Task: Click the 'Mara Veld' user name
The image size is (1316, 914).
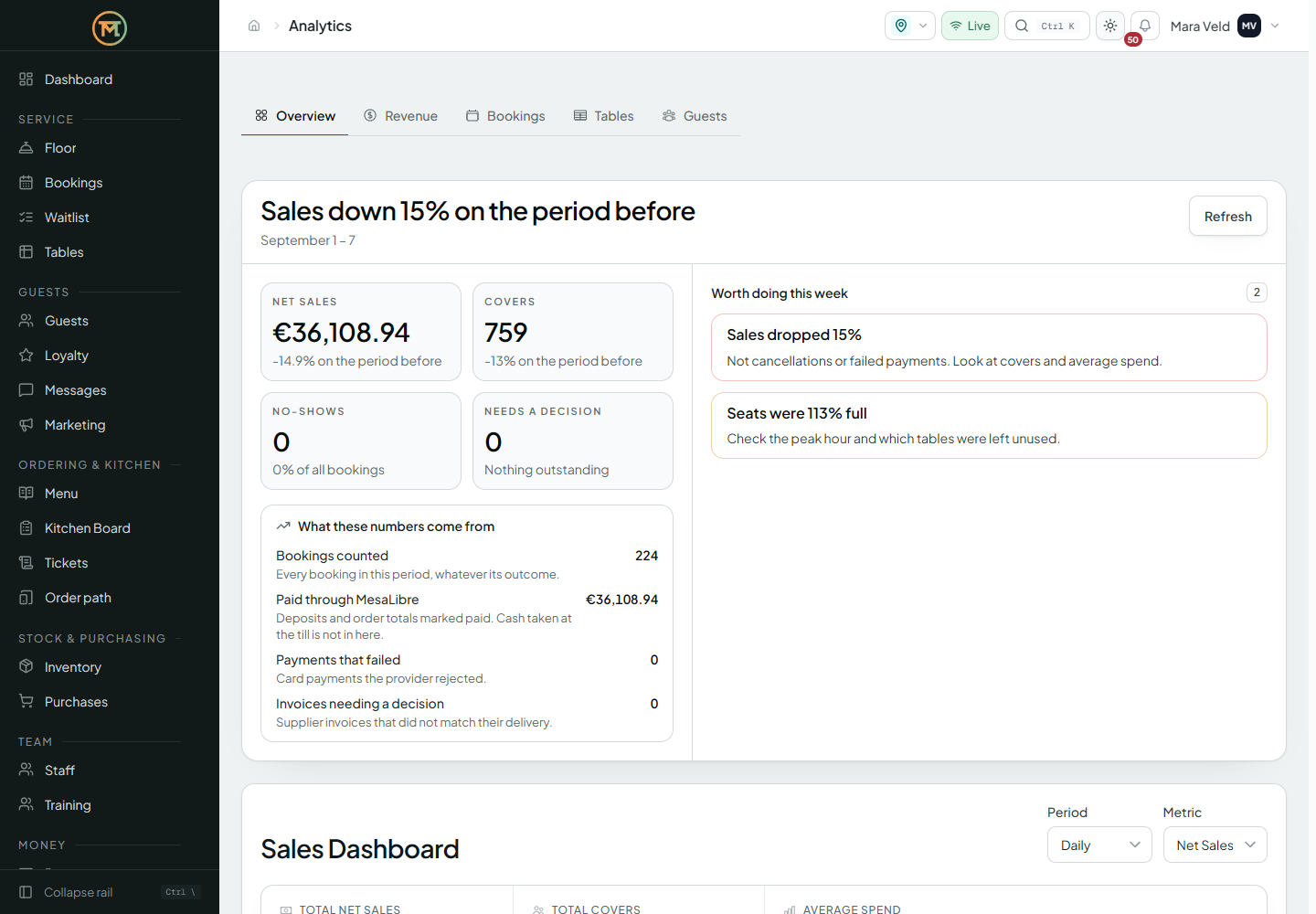Action: coord(1200,27)
